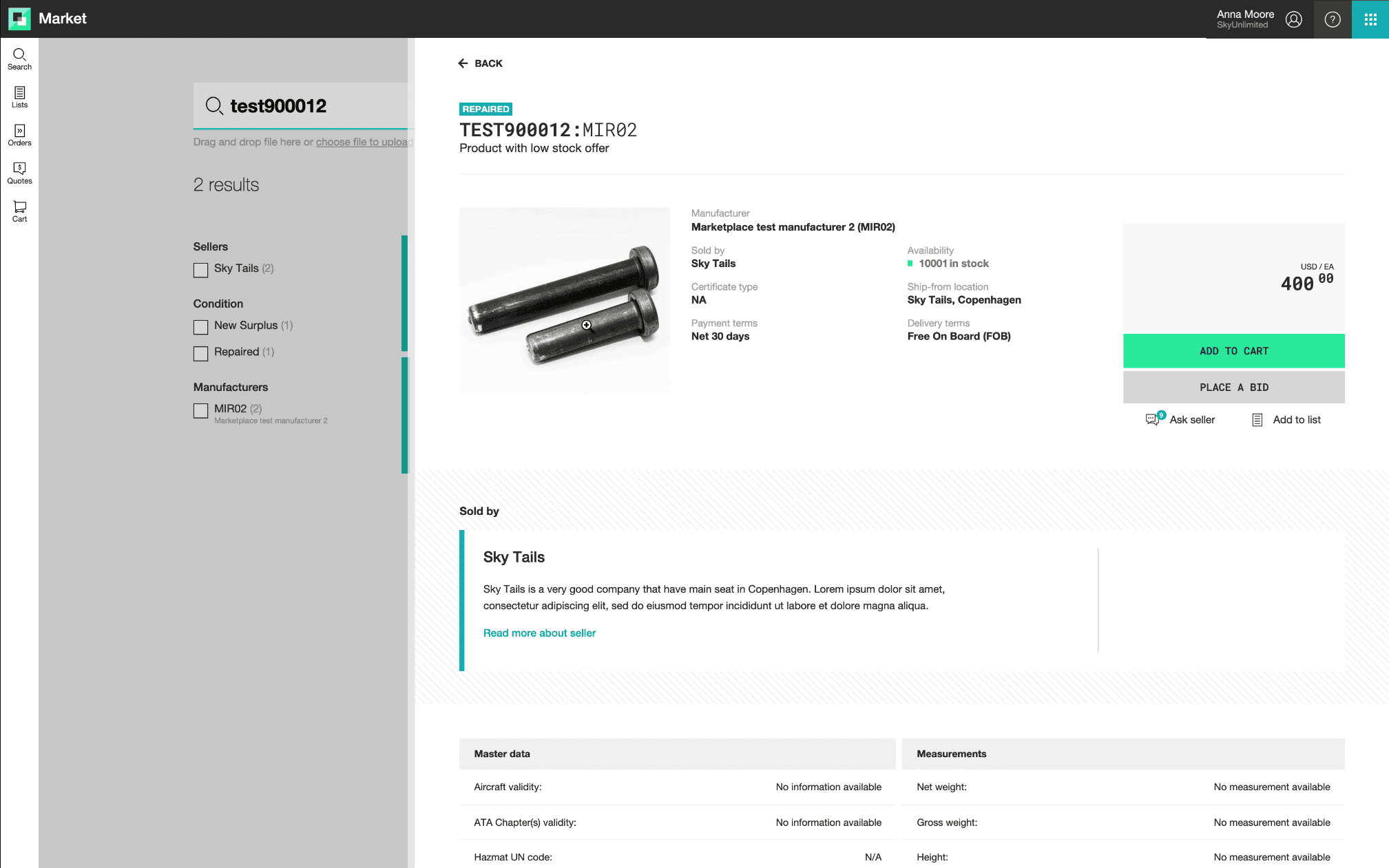The width and height of the screenshot is (1389, 868).
Task: Toggle the Repaired condition checkbox
Action: click(x=200, y=353)
